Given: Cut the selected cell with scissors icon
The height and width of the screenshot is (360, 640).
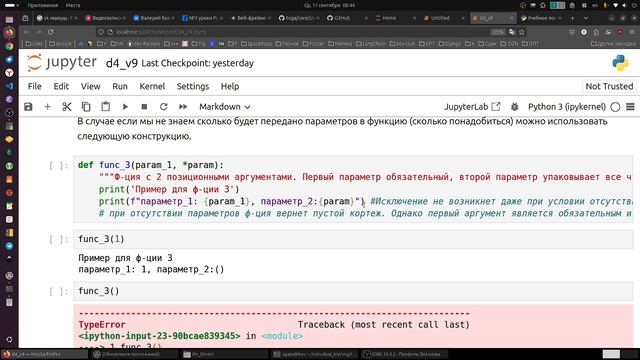Looking at the screenshot, I should (x=67, y=107).
